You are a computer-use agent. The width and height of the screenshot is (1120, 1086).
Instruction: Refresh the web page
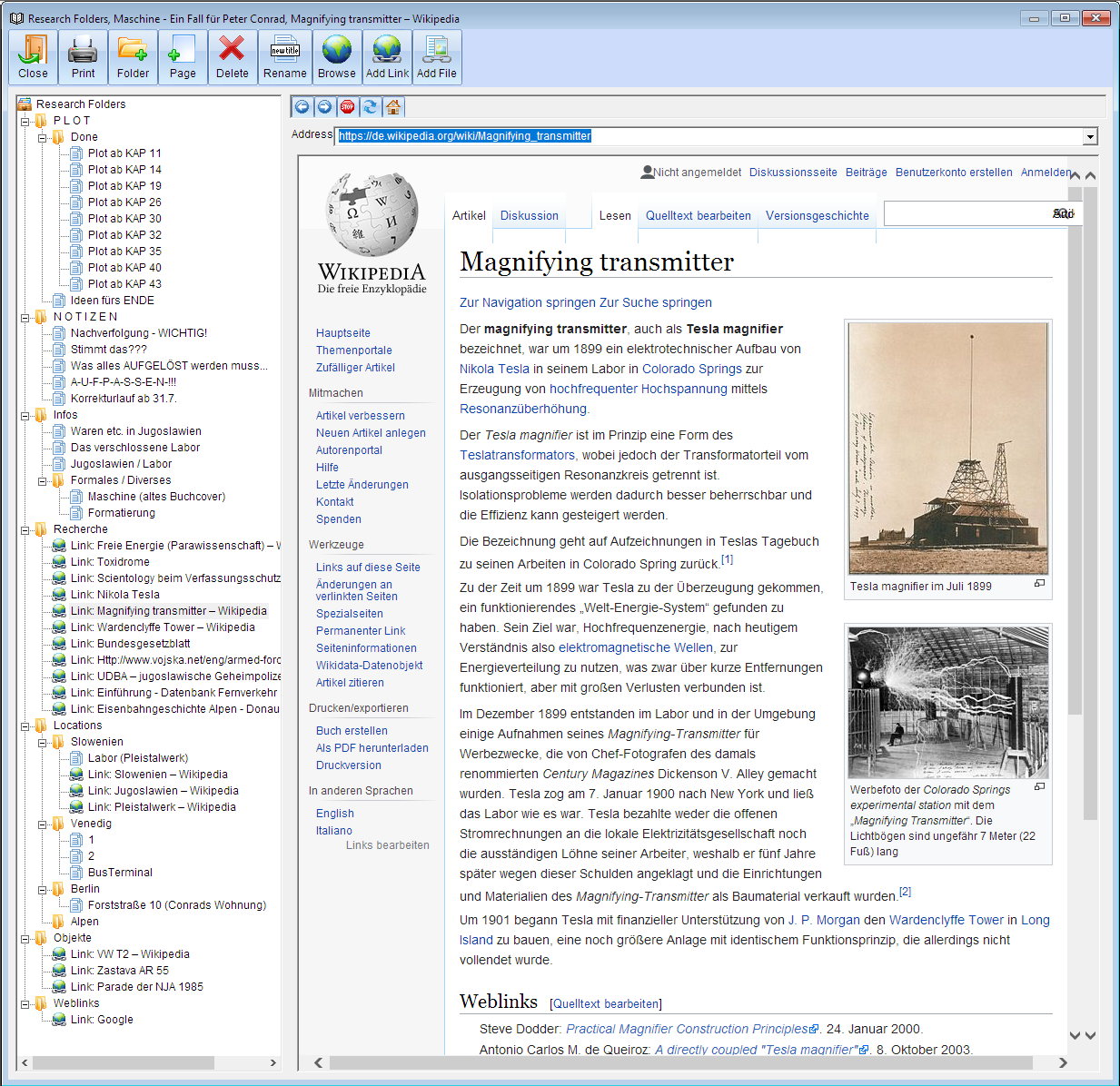click(370, 107)
